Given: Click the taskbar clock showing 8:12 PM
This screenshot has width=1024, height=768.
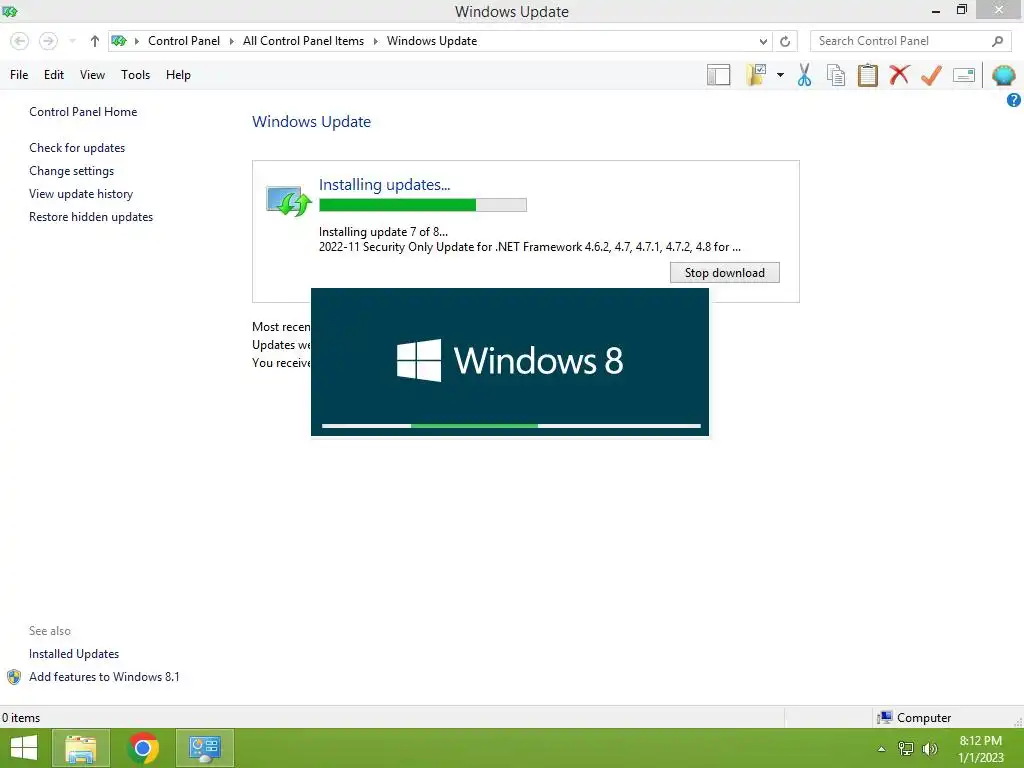Looking at the screenshot, I should click(980, 749).
